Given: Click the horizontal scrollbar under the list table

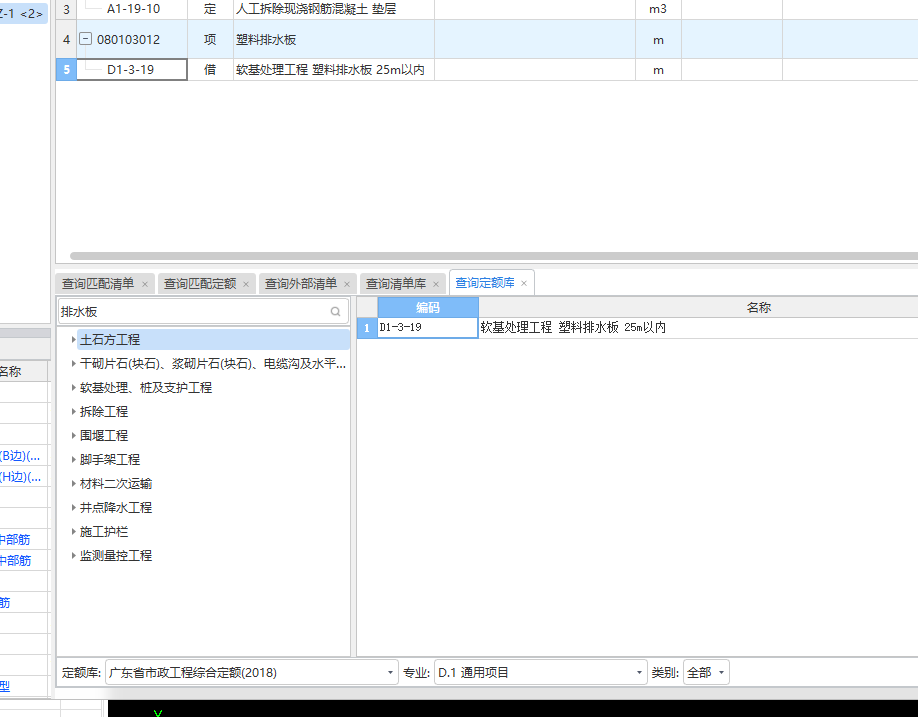Looking at the screenshot, I should [494, 256].
